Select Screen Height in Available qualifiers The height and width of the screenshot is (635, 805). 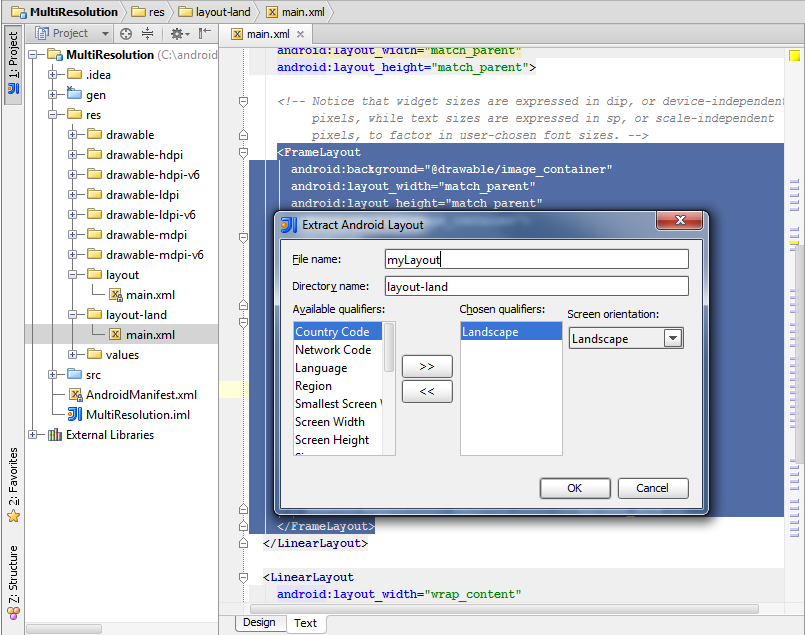(337, 440)
